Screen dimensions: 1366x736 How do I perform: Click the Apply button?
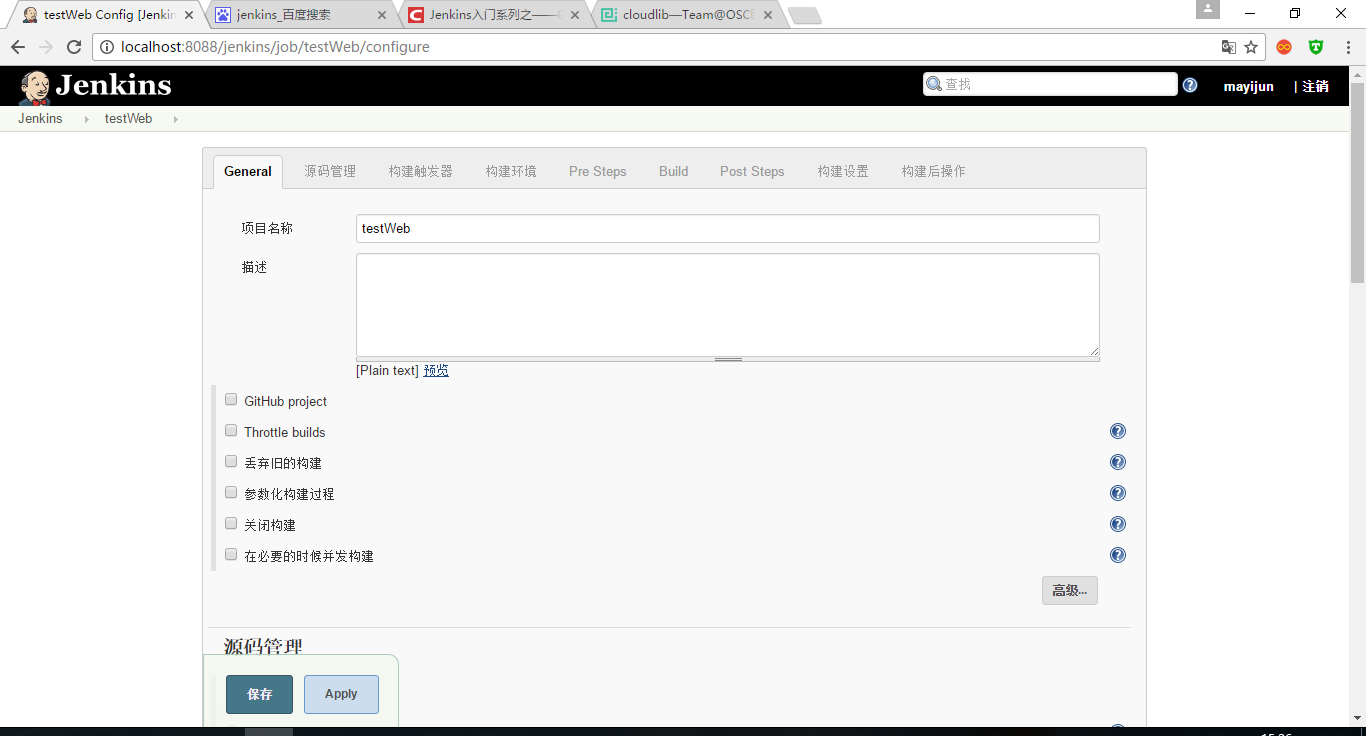point(341,694)
